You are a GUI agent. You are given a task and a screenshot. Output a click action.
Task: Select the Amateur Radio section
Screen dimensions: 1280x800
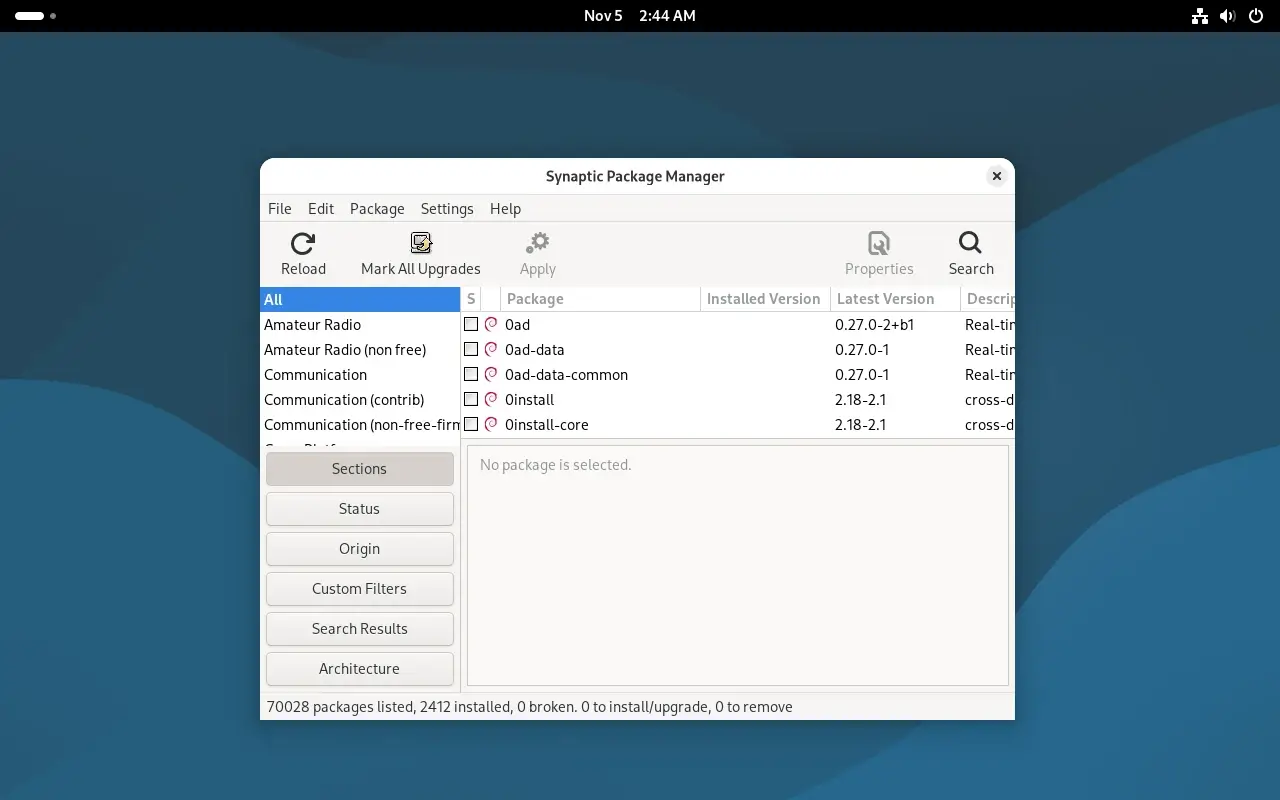click(x=313, y=324)
